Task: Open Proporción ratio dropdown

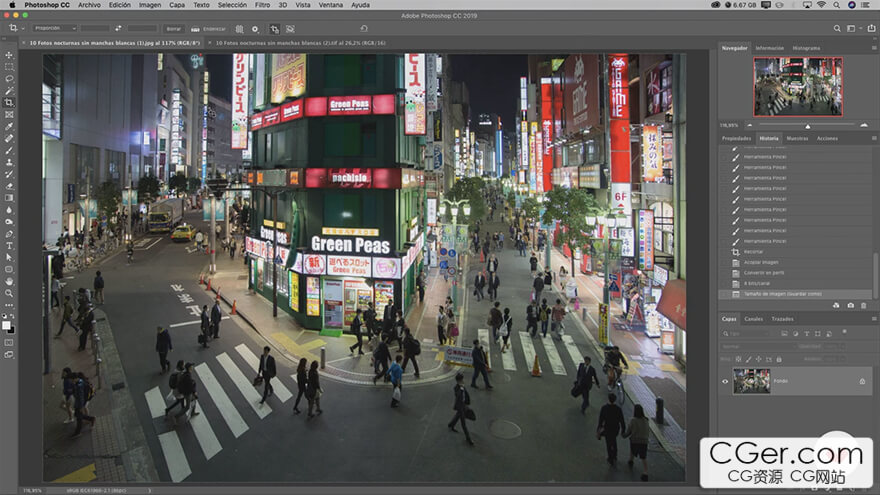Action: (x=54, y=28)
